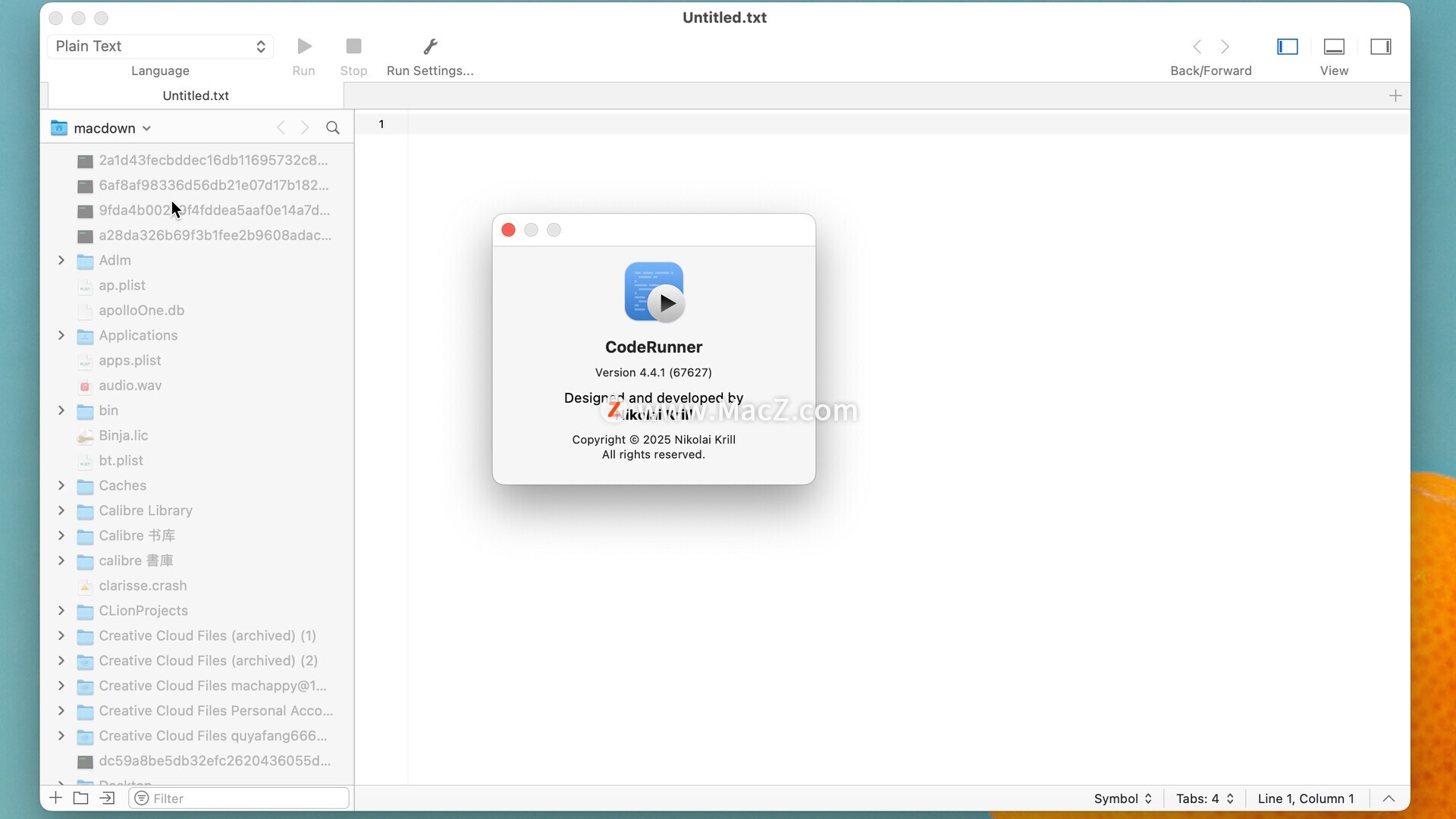Toggle the bottom console panel view

(1334, 46)
